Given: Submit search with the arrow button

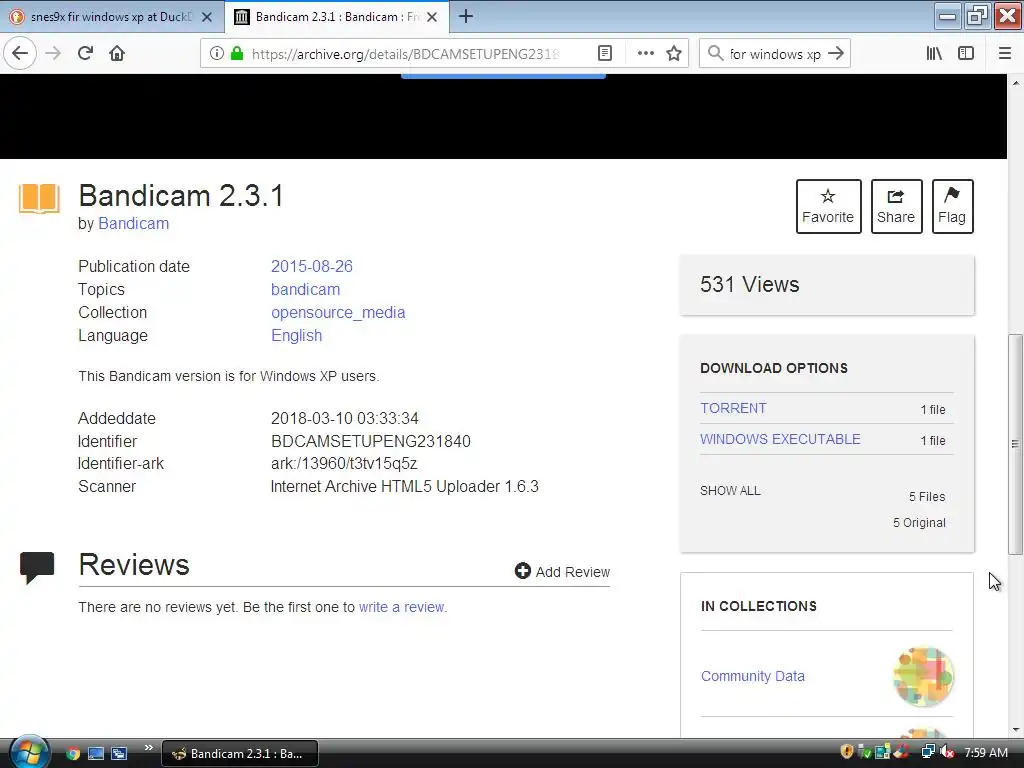Looking at the screenshot, I should (x=836, y=54).
